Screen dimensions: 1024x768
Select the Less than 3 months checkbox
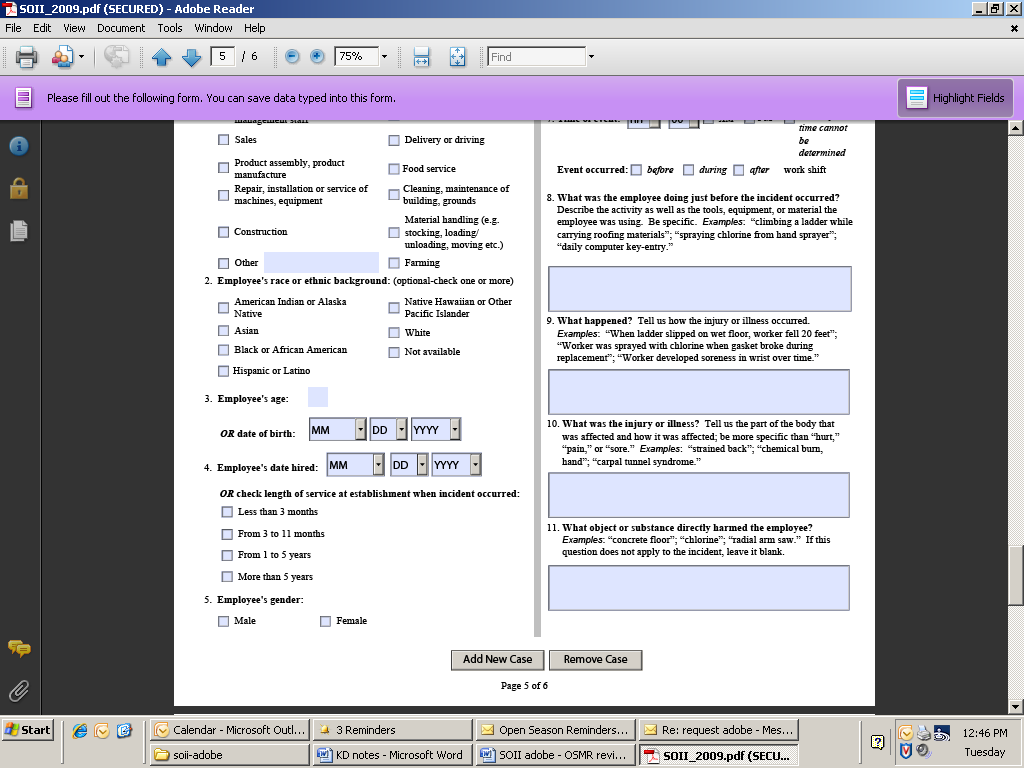227,512
